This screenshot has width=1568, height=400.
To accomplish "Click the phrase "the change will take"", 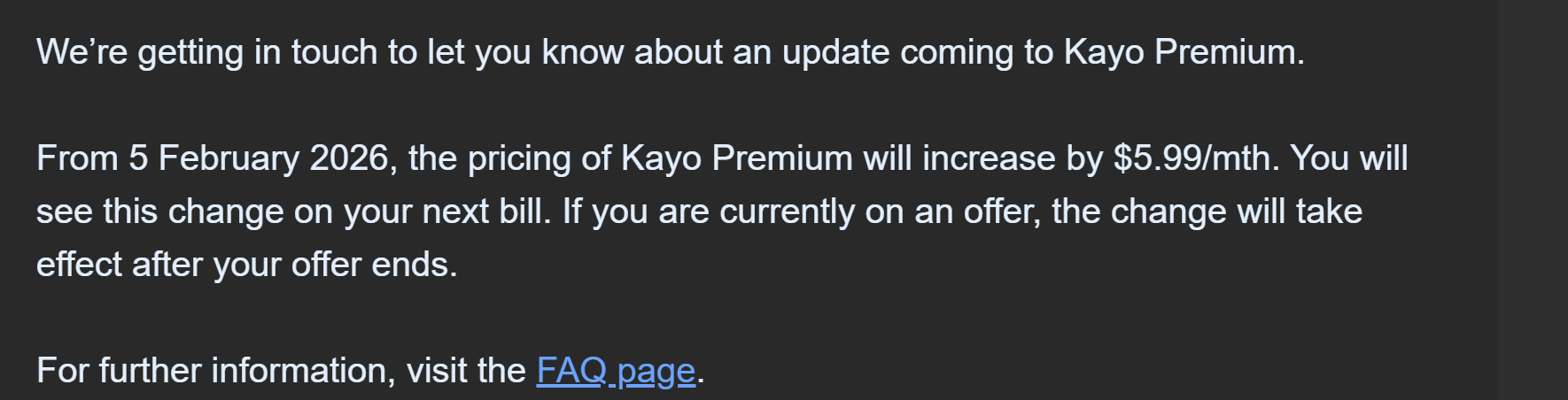I will pyautogui.click(x=1207, y=212).
